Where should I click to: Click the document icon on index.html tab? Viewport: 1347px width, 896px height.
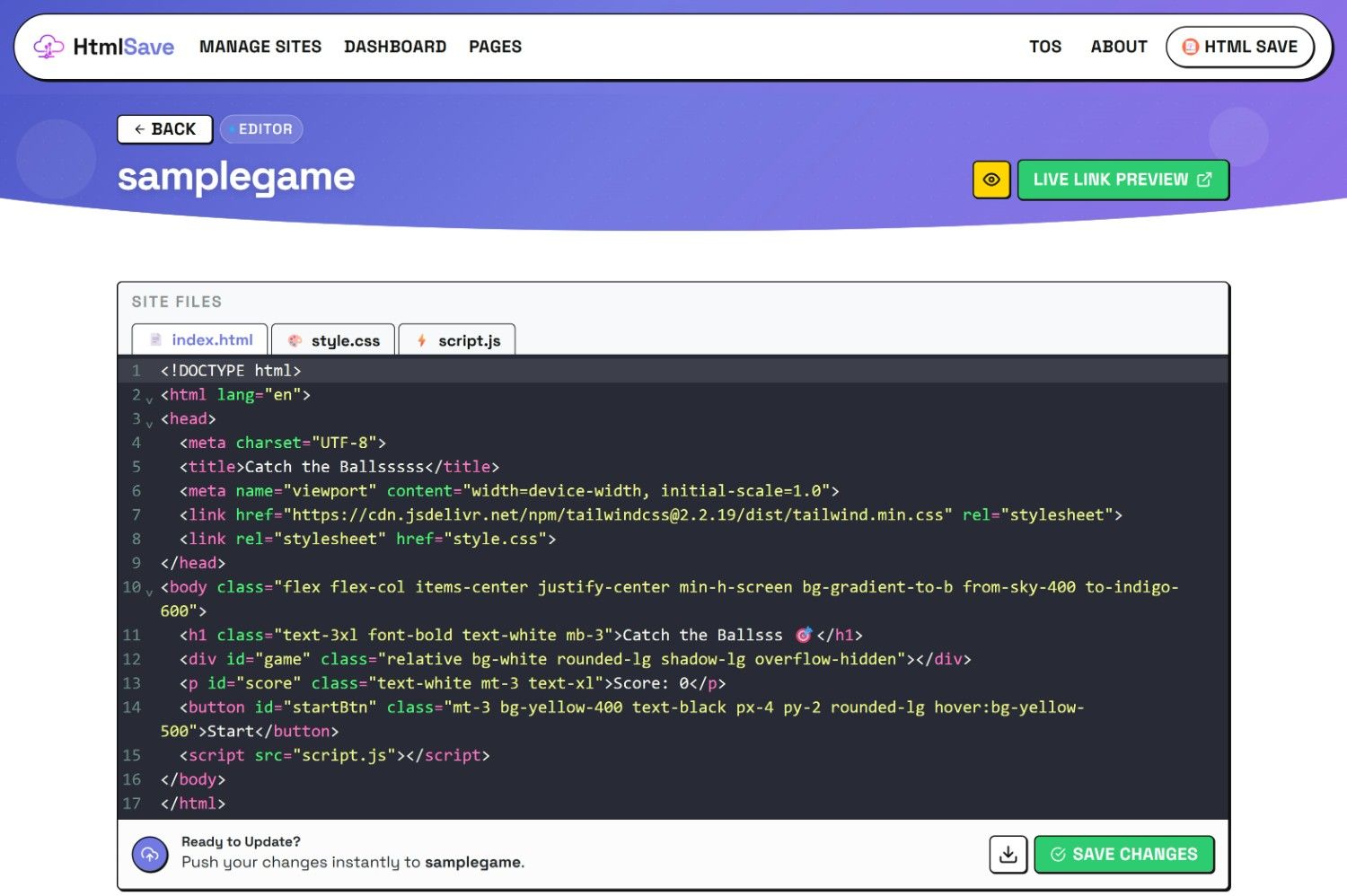[x=154, y=339]
